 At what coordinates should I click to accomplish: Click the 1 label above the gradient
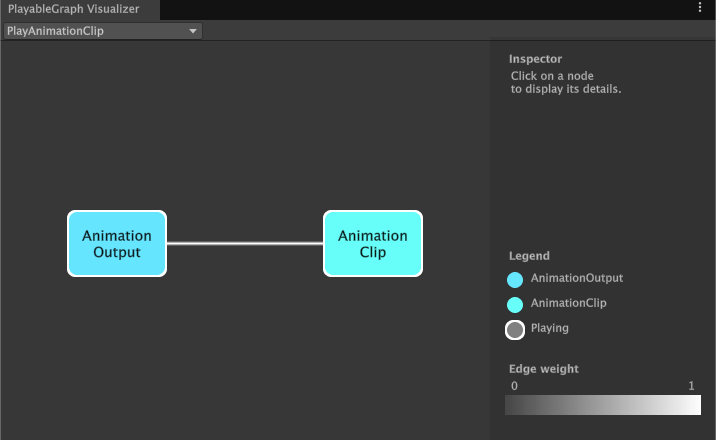691,386
